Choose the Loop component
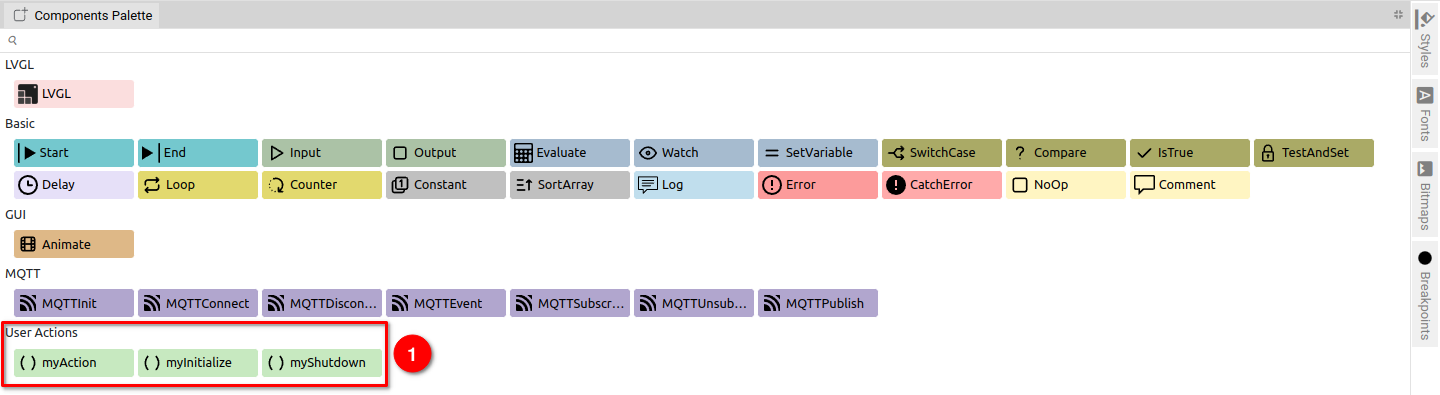The image size is (1440, 395). [x=198, y=185]
